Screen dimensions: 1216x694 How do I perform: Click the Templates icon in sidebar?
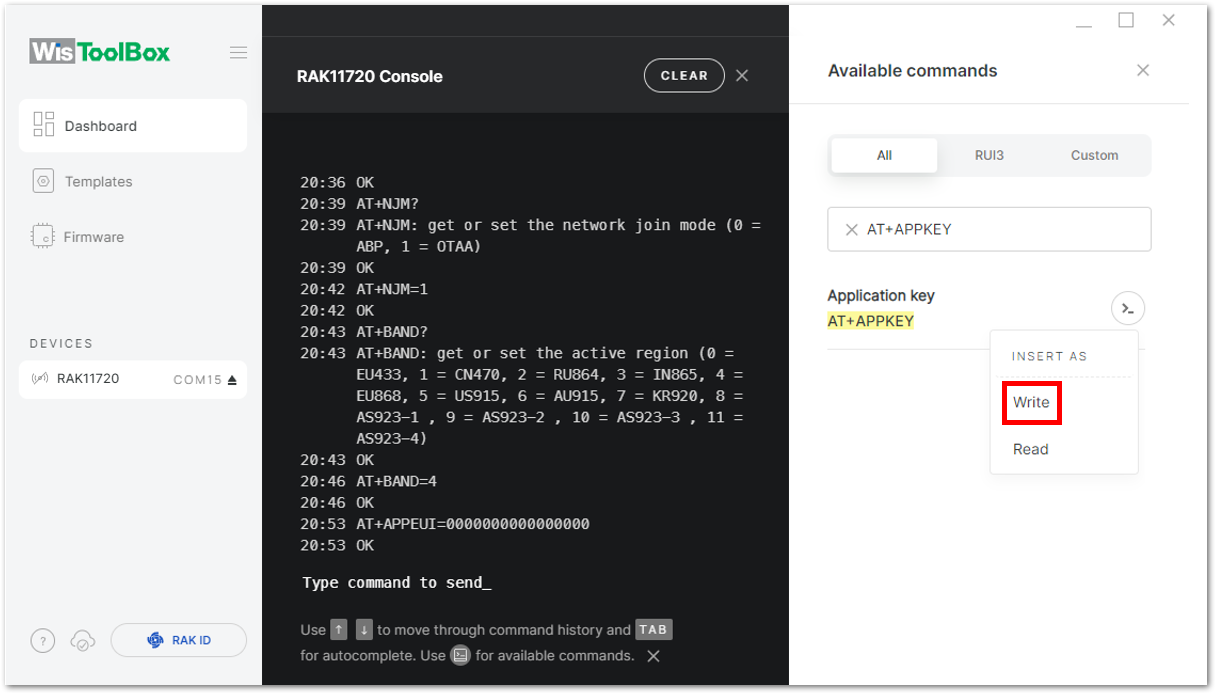(x=43, y=181)
